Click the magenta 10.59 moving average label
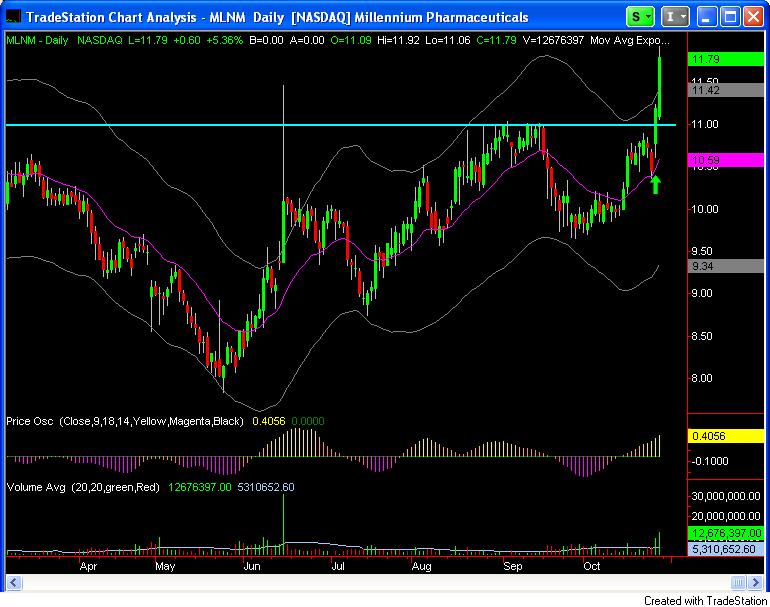 click(x=726, y=160)
